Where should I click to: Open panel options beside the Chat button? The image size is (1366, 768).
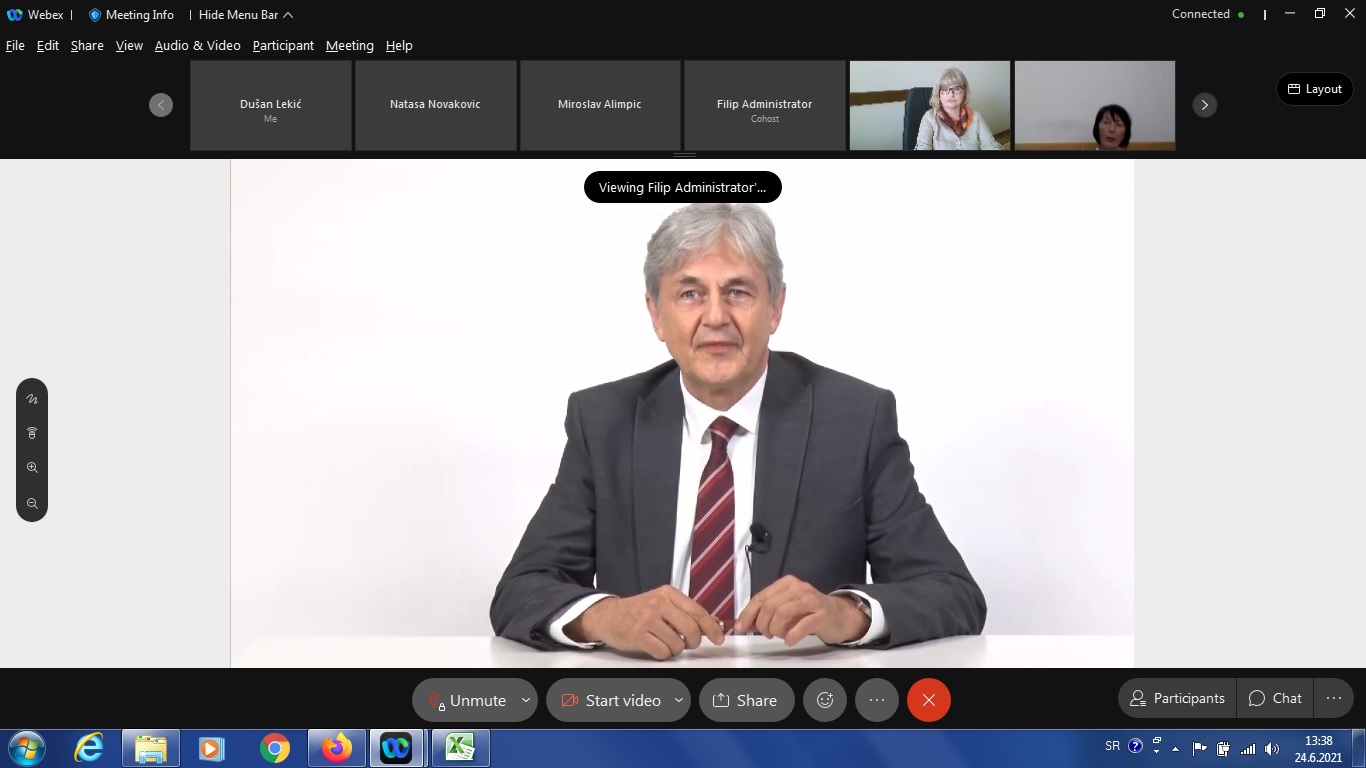[1334, 698]
